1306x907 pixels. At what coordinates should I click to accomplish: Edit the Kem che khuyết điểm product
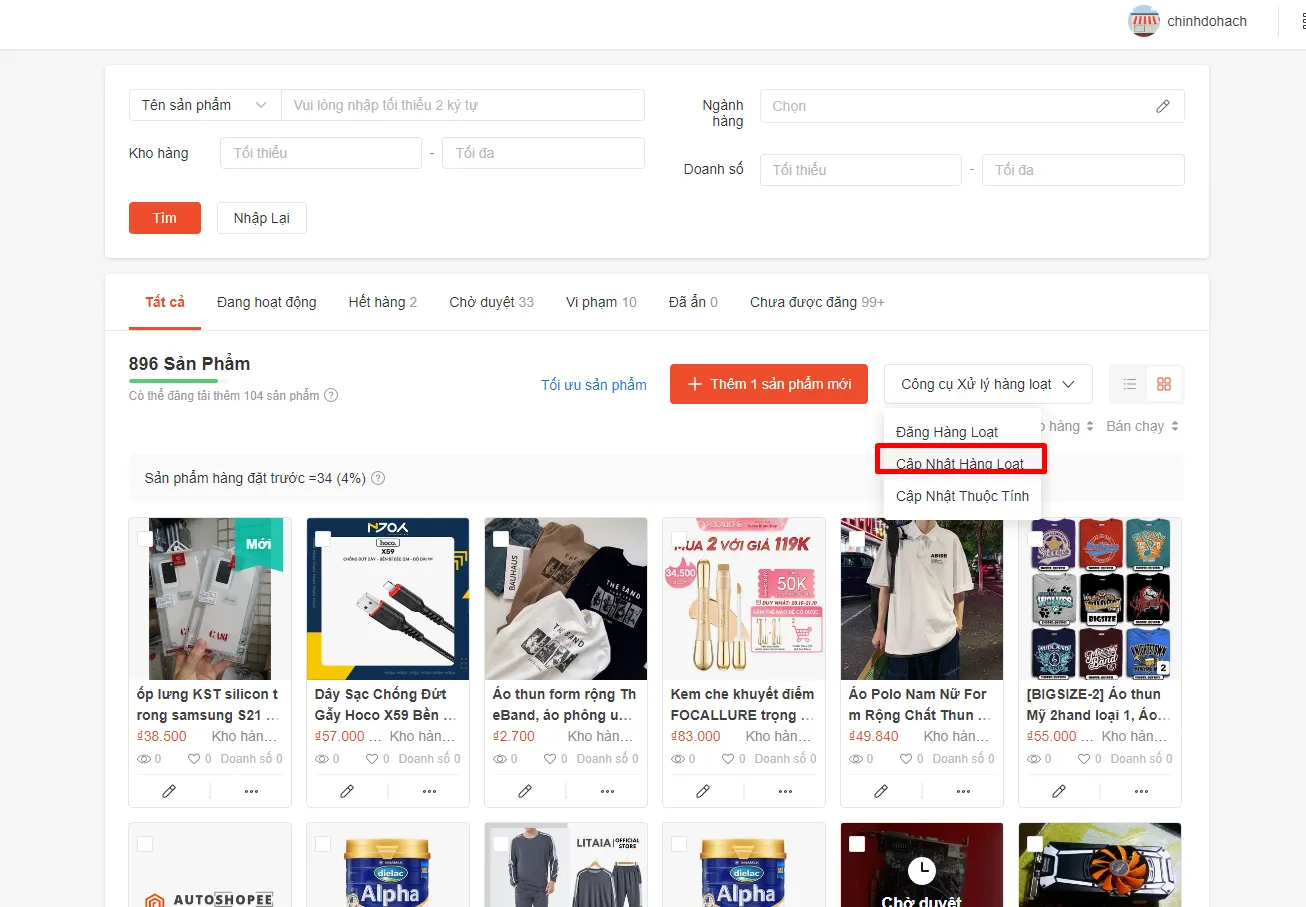[703, 791]
